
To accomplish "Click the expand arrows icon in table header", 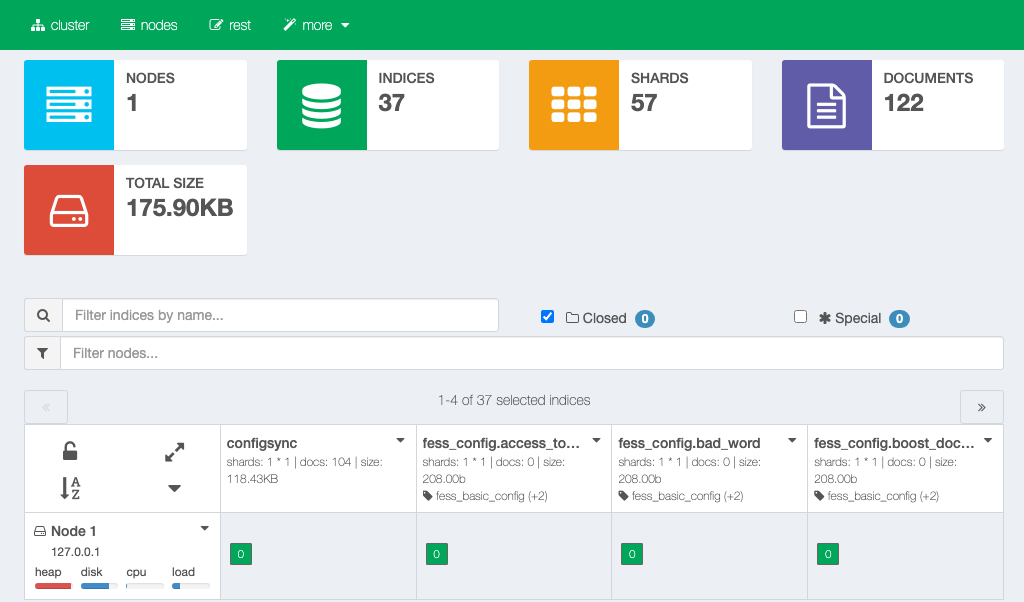I will point(174,453).
